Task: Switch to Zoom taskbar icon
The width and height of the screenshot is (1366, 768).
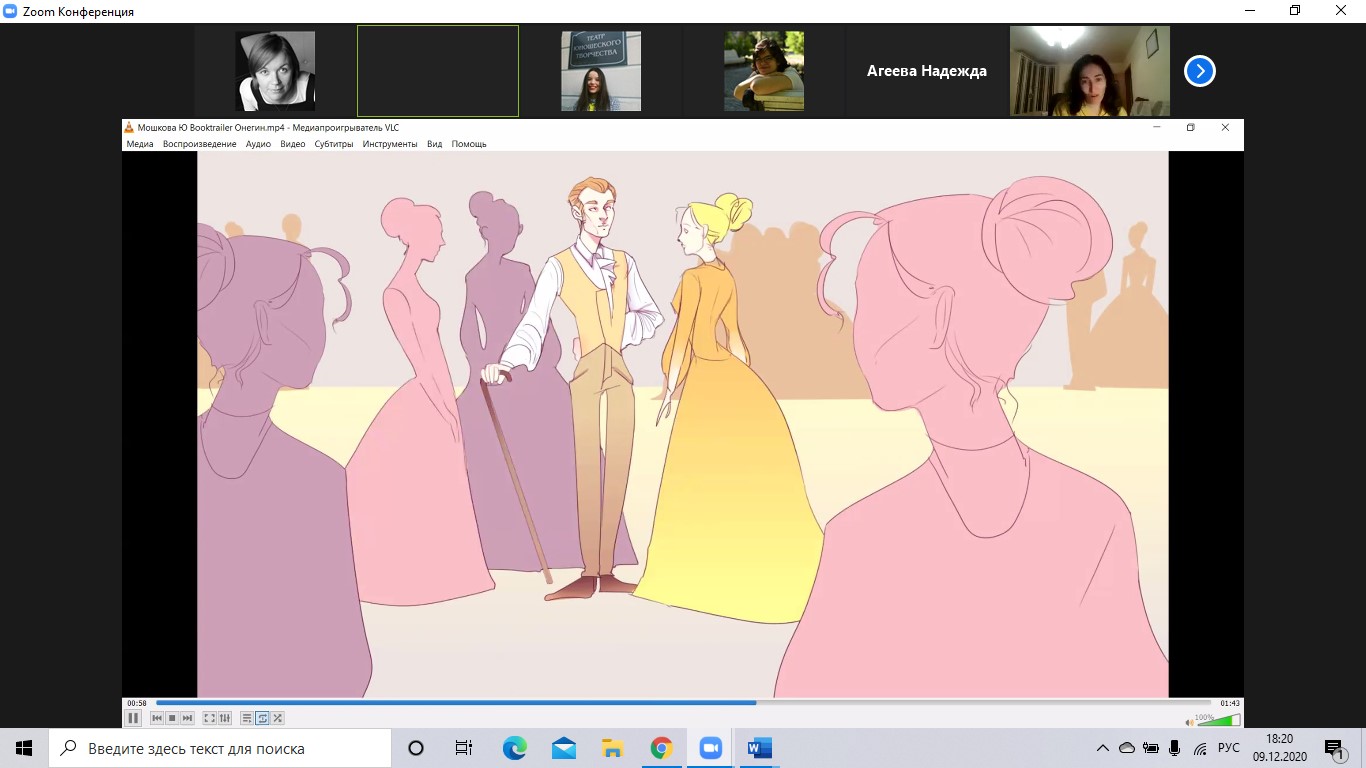Action: pyautogui.click(x=710, y=748)
